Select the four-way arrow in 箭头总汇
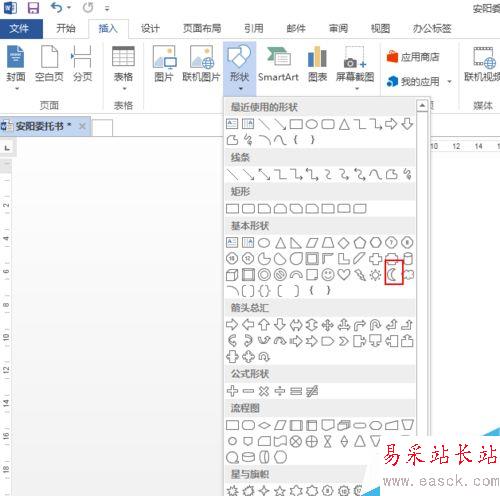 point(328,325)
